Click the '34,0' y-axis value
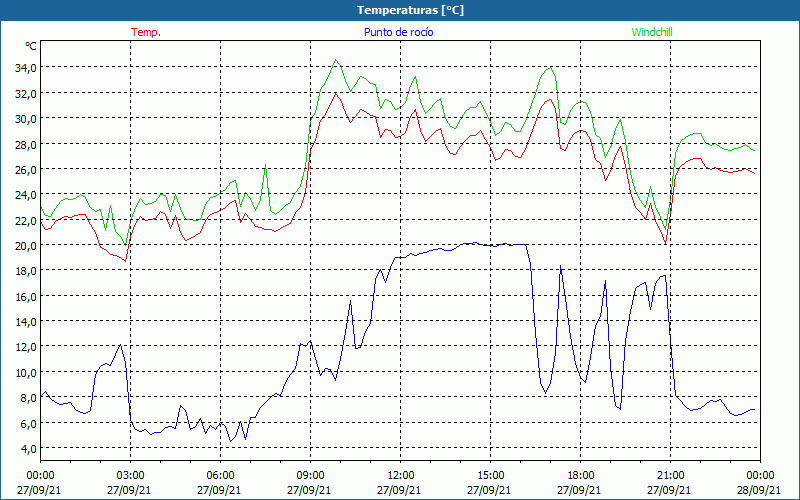The width and height of the screenshot is (800, 500). (26, 68)
